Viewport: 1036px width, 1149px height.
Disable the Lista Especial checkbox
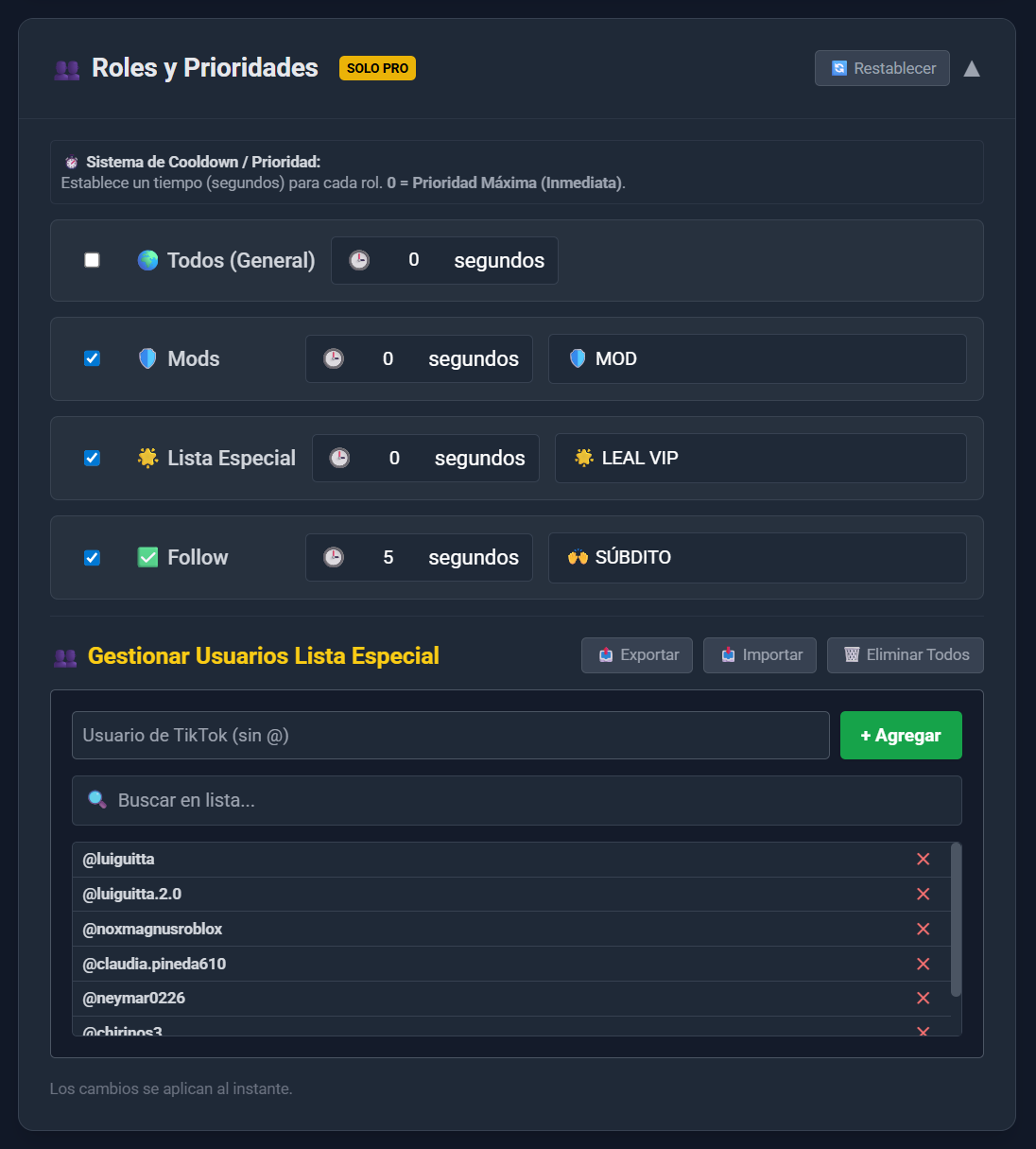tap(92, 458)
